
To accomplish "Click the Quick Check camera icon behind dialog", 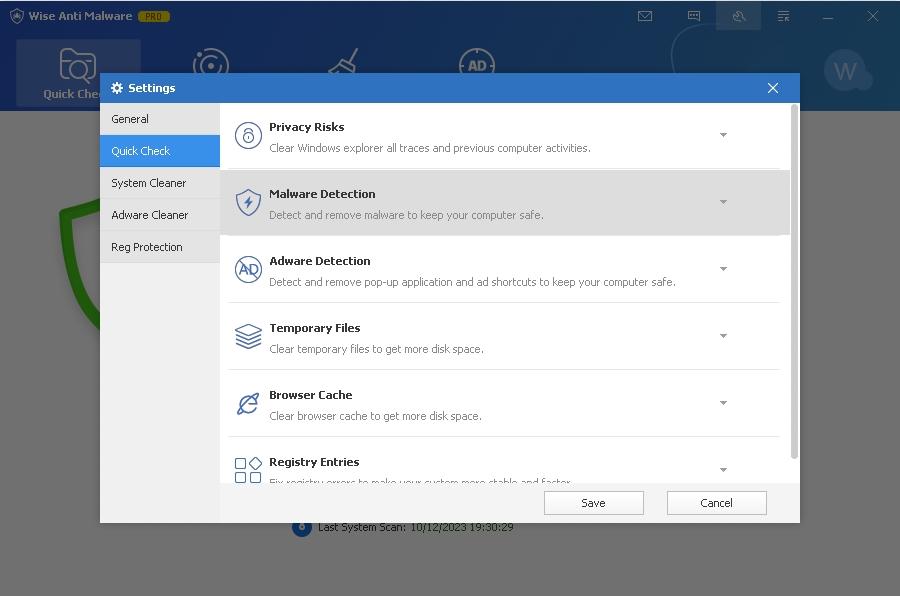I will (77, 65).
